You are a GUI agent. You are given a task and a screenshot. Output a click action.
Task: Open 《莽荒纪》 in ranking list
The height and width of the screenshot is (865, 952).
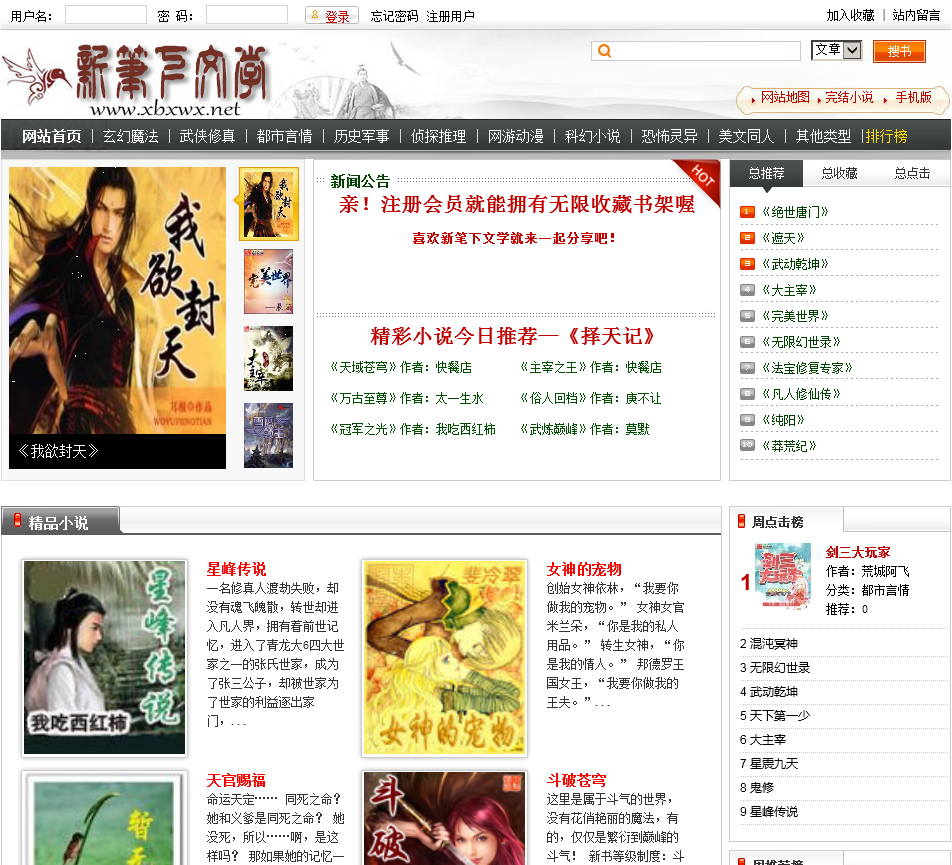(x=789, y=446)
